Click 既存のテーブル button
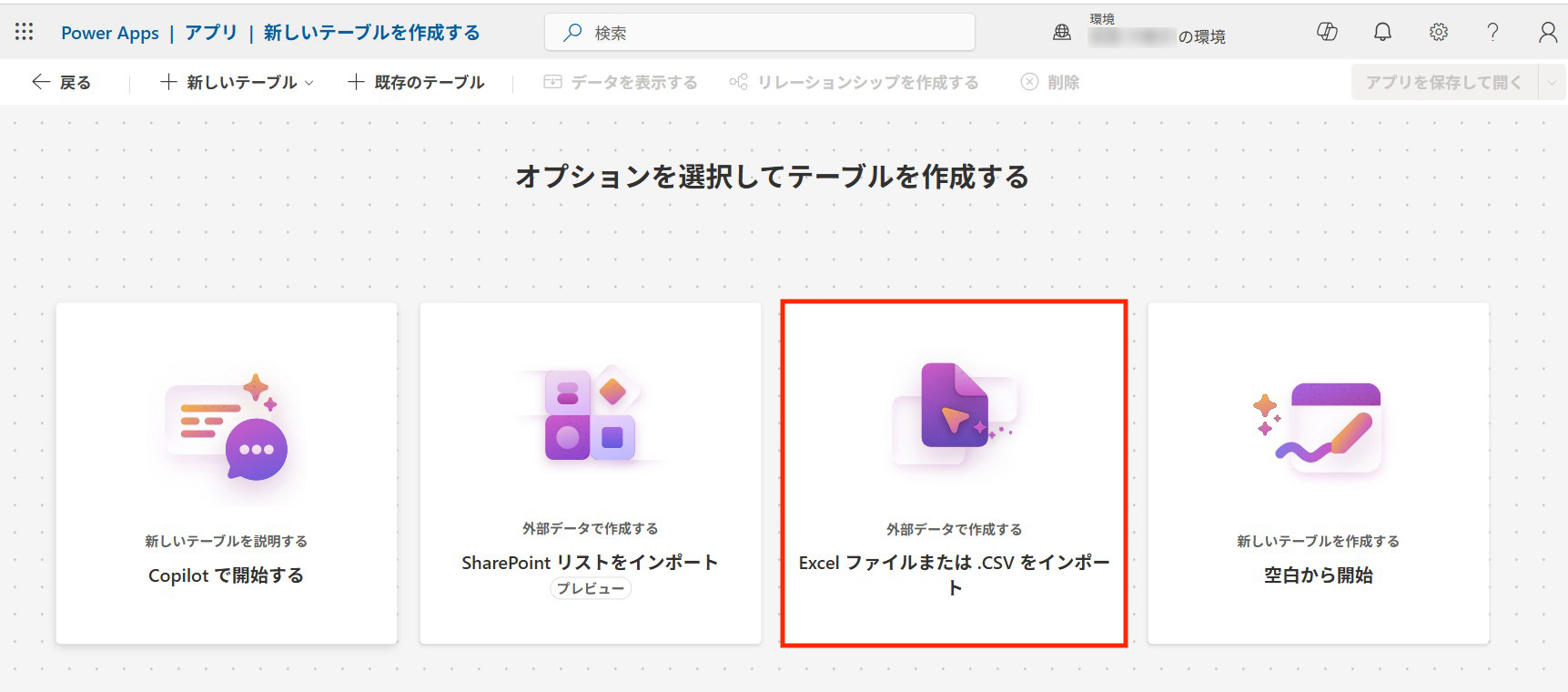 416,82
